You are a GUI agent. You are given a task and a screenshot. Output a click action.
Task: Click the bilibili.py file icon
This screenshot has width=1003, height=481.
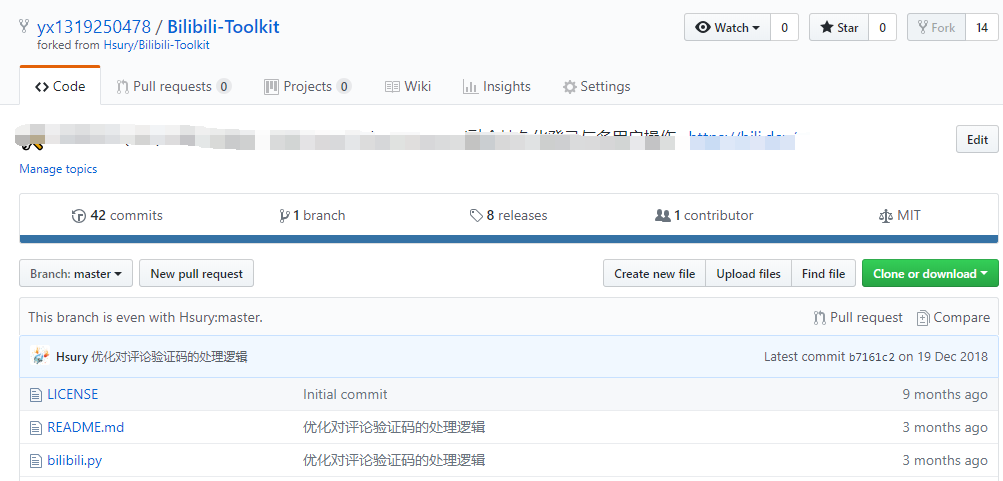(36, 461)
